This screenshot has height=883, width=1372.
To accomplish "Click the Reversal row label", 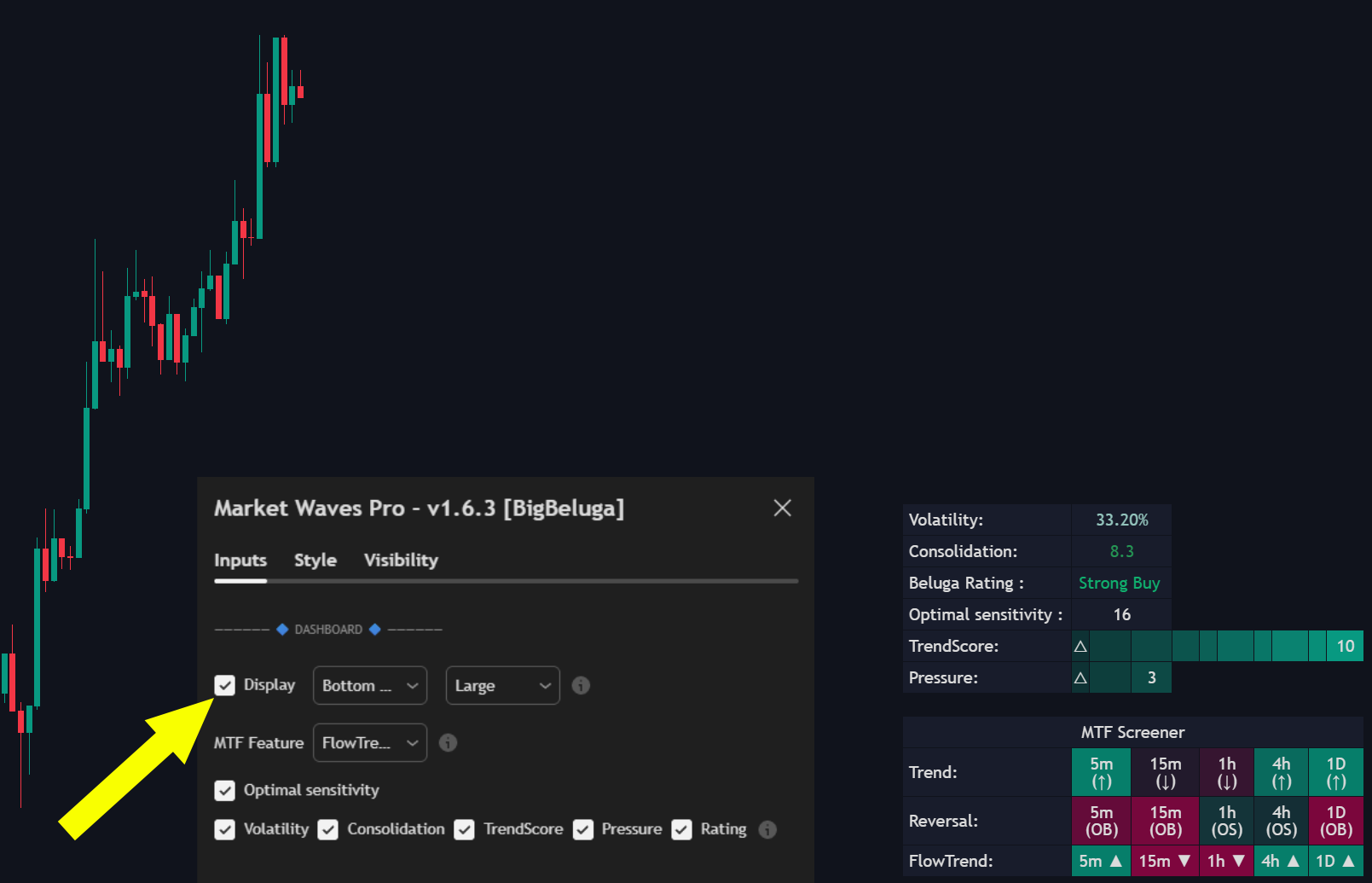I will click(x=943, y=821).
